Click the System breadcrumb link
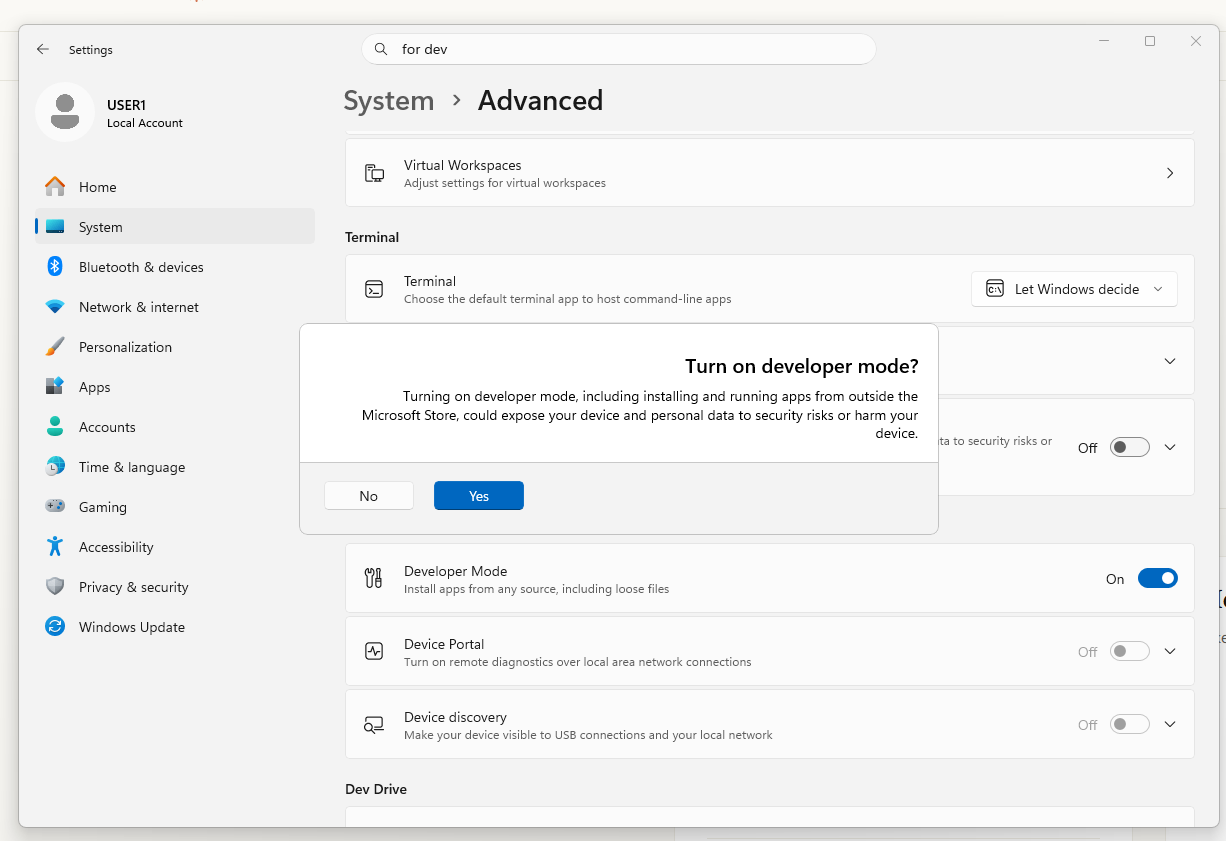 click(x=389, y=101)
